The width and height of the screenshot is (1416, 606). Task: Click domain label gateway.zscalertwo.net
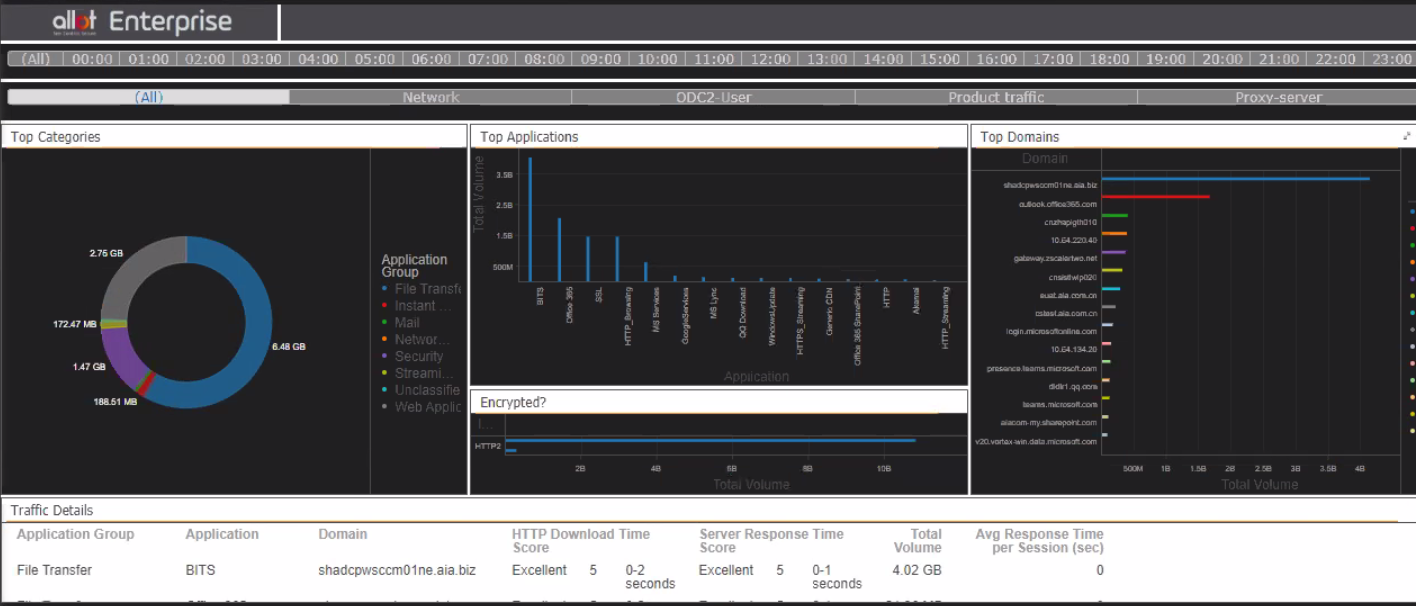coord(1055,258)
